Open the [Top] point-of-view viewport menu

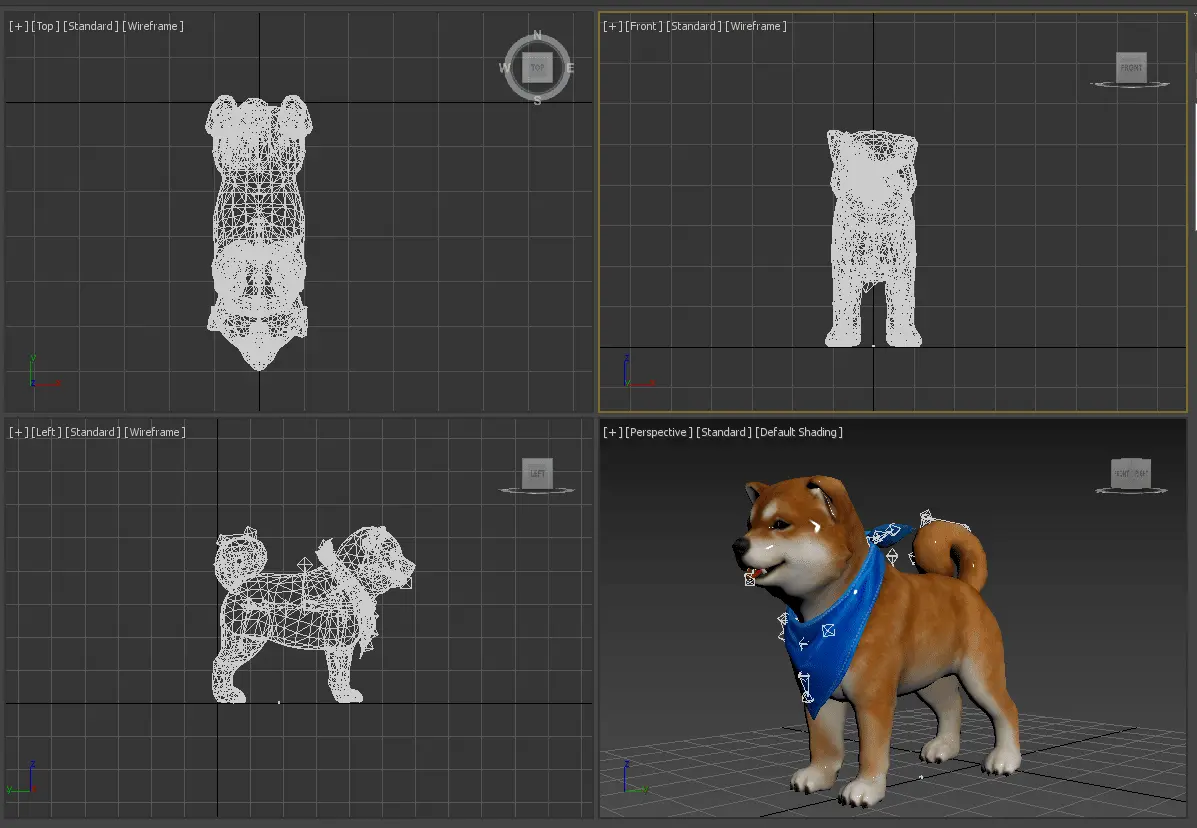45,26
